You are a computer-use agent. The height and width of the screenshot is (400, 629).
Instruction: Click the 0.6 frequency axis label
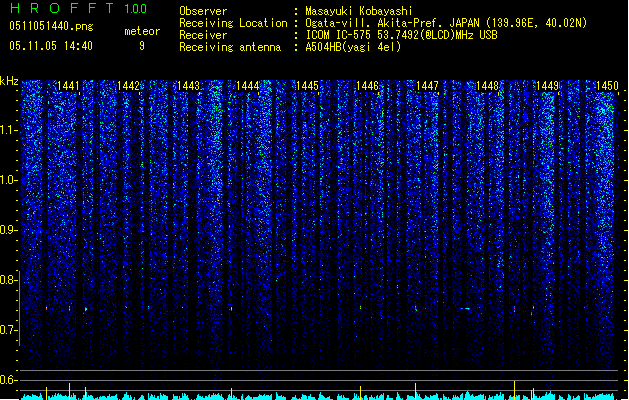click(x=9, y=380)
